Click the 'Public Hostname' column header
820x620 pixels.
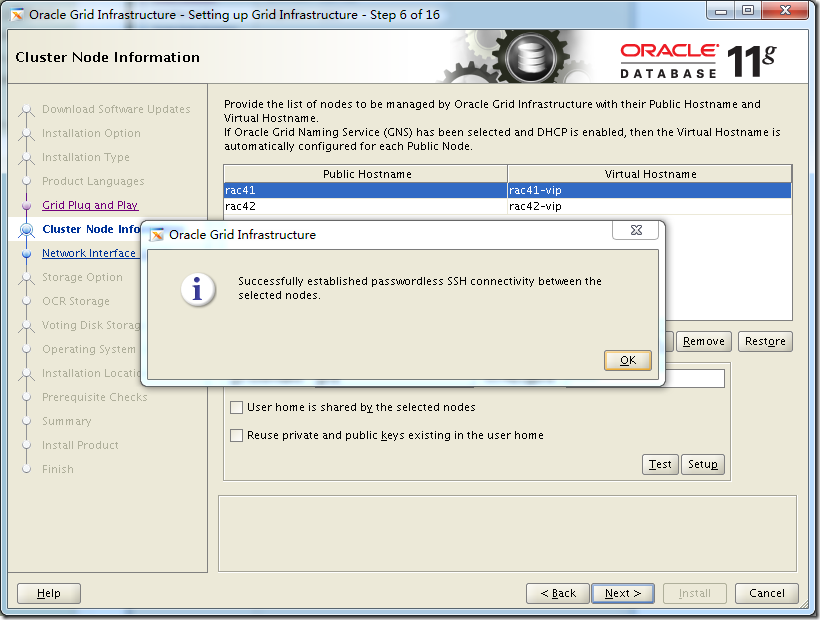pyautogui.click(x=366, y=174)
